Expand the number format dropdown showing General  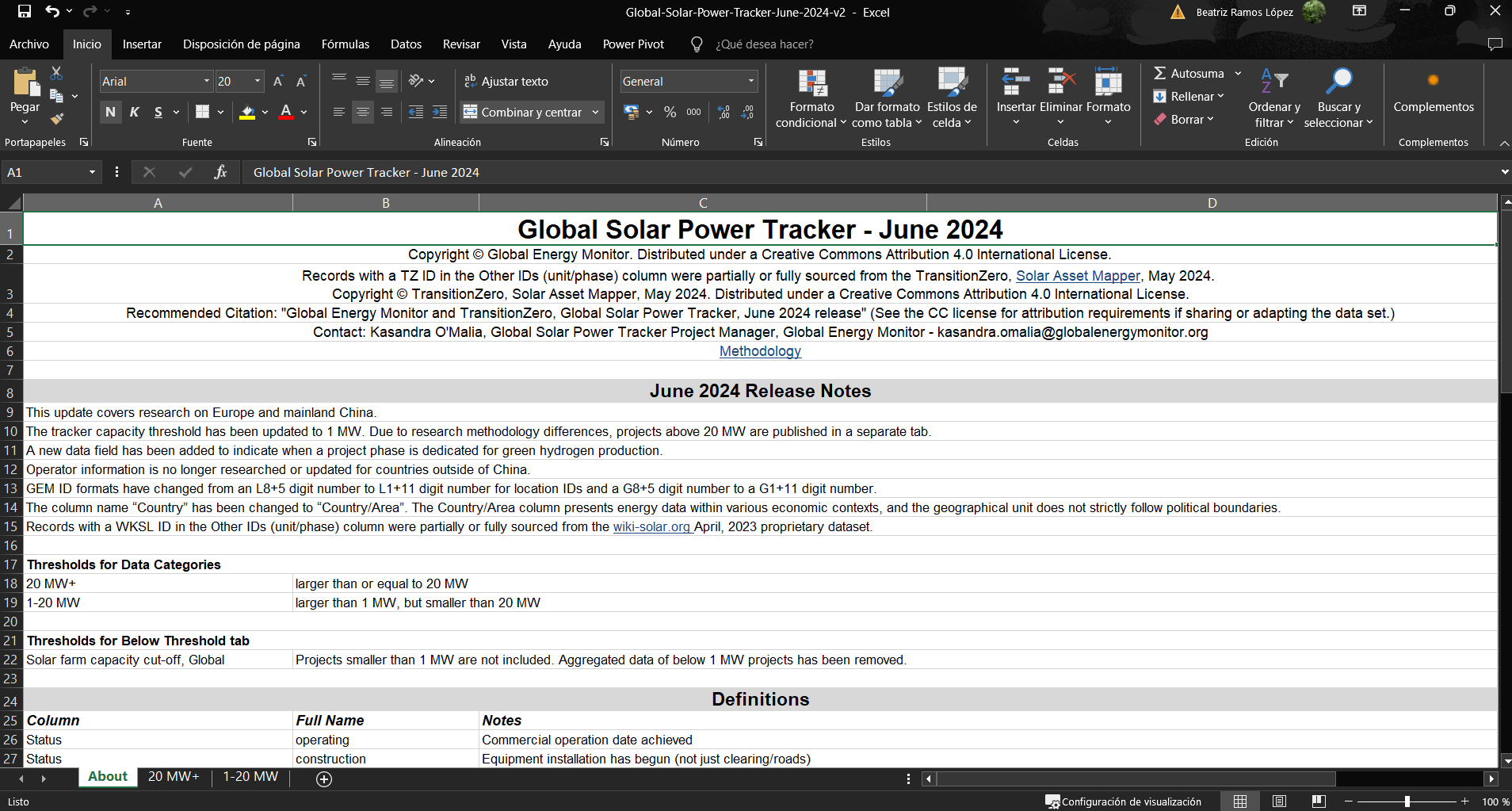coord(750,81)
